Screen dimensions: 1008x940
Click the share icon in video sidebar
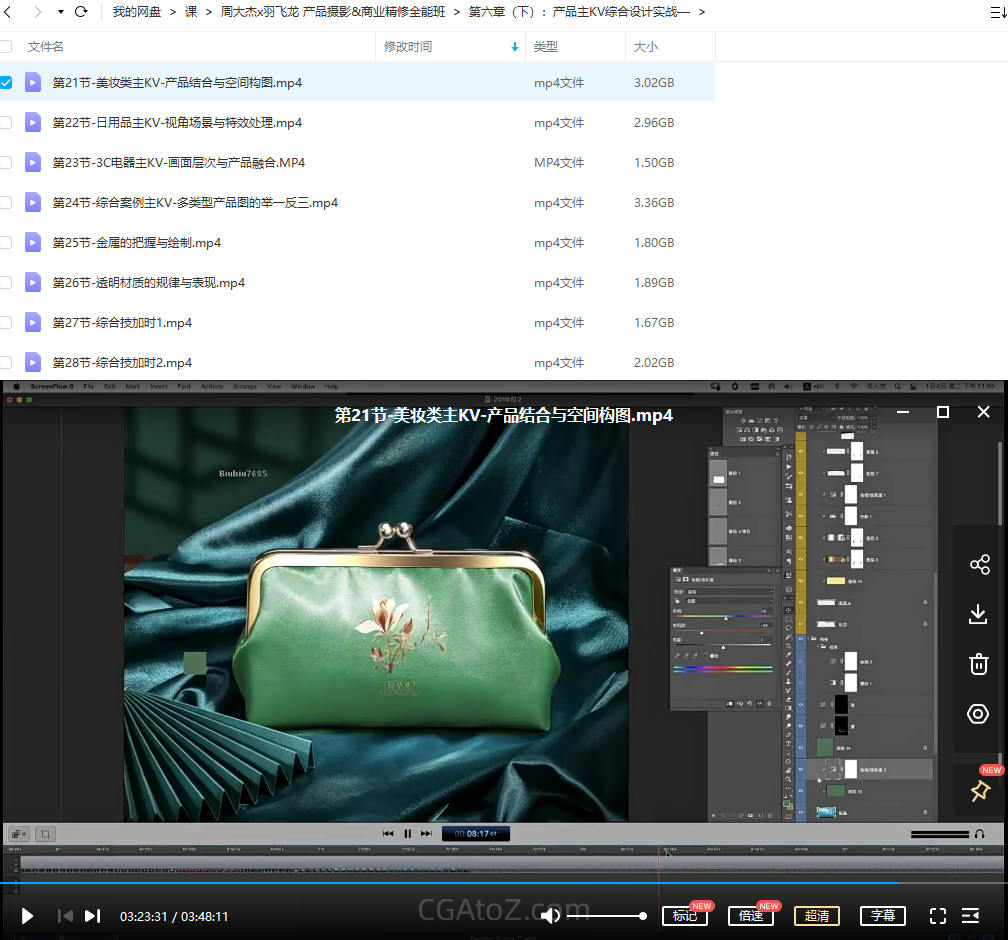point(979,564)
